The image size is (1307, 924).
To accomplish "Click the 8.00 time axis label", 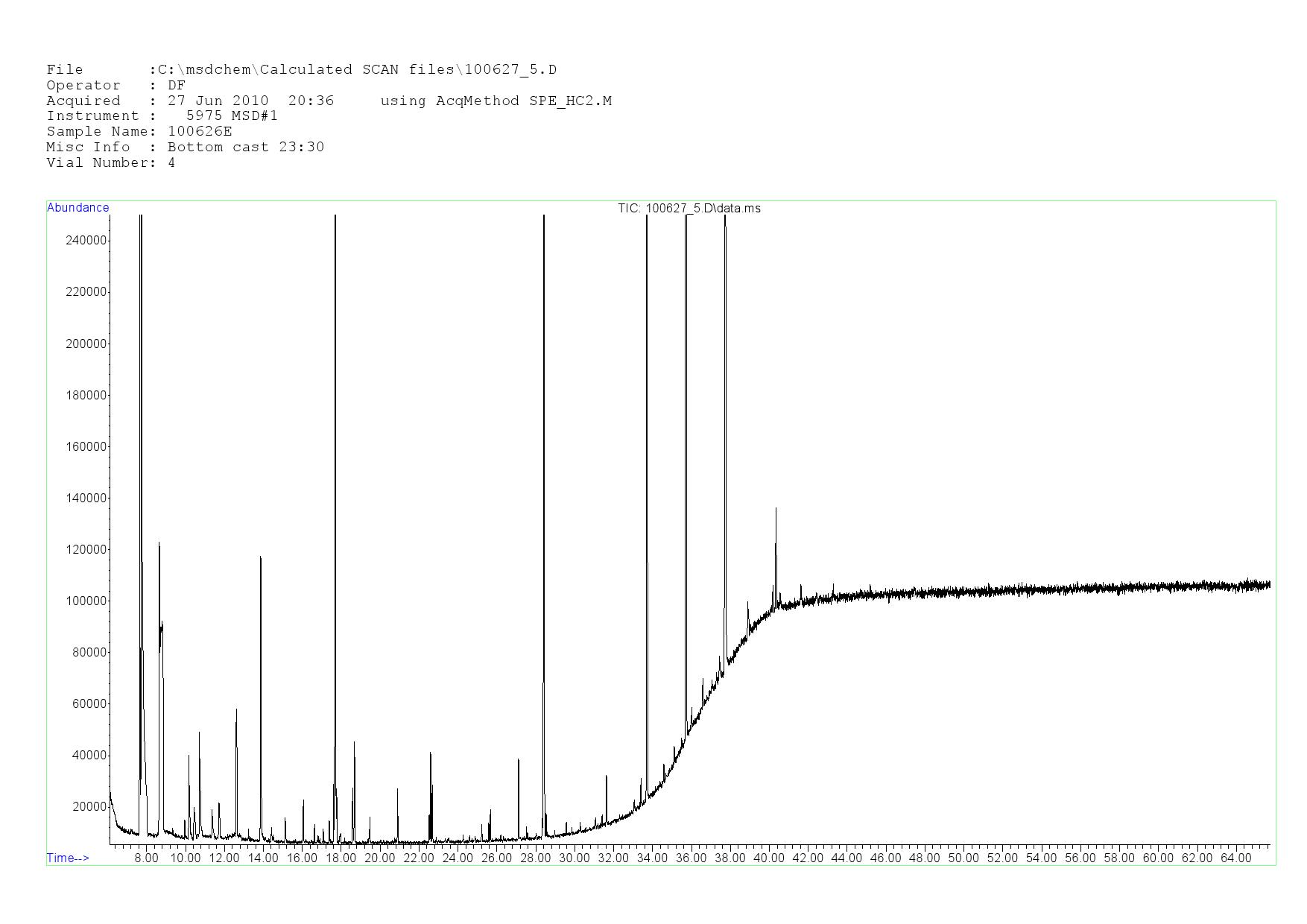I will [146, 858].
